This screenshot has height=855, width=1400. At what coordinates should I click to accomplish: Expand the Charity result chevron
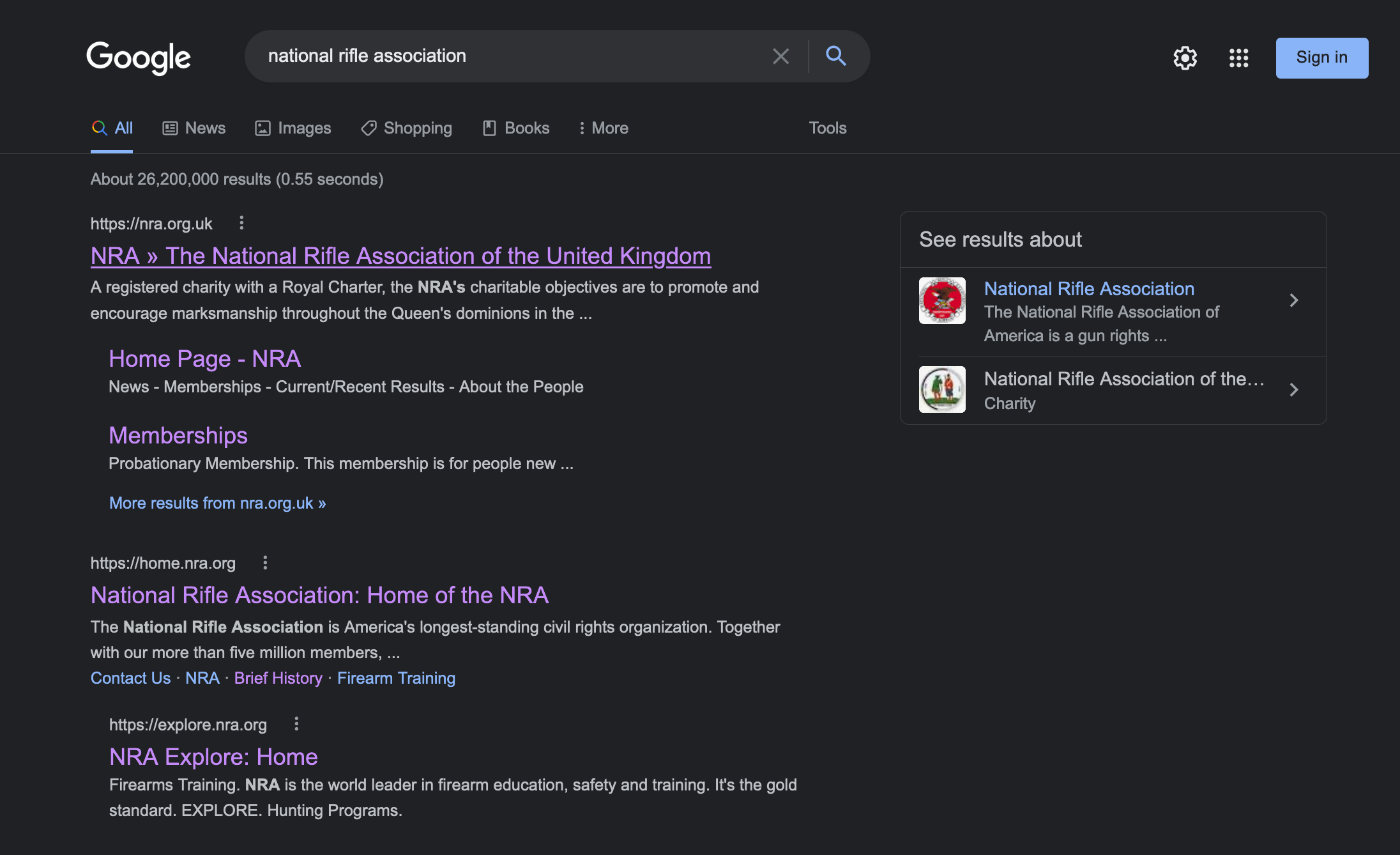click(1293, 390)
